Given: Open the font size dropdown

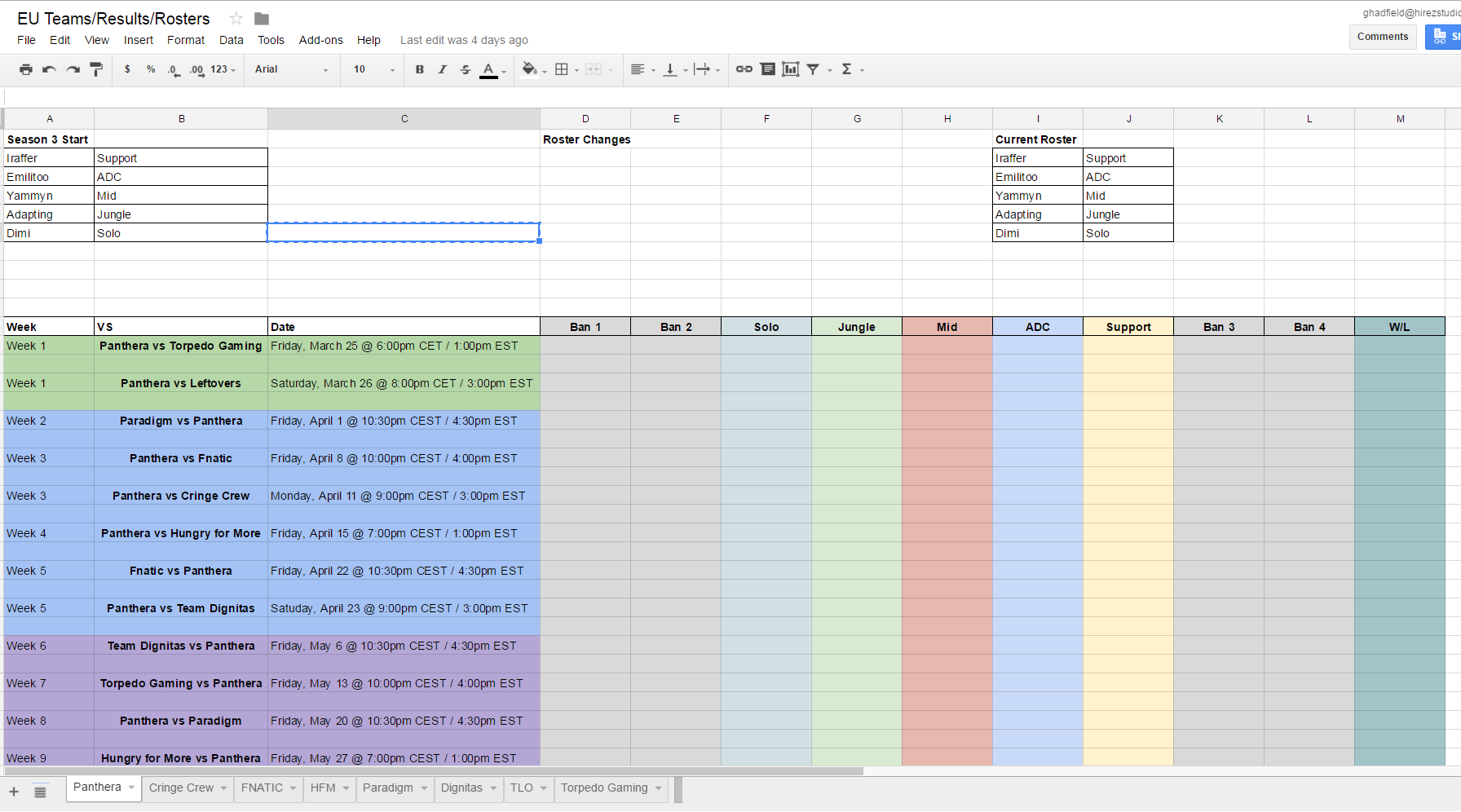Looking at the screenshot, I should [x=374, y=69].
